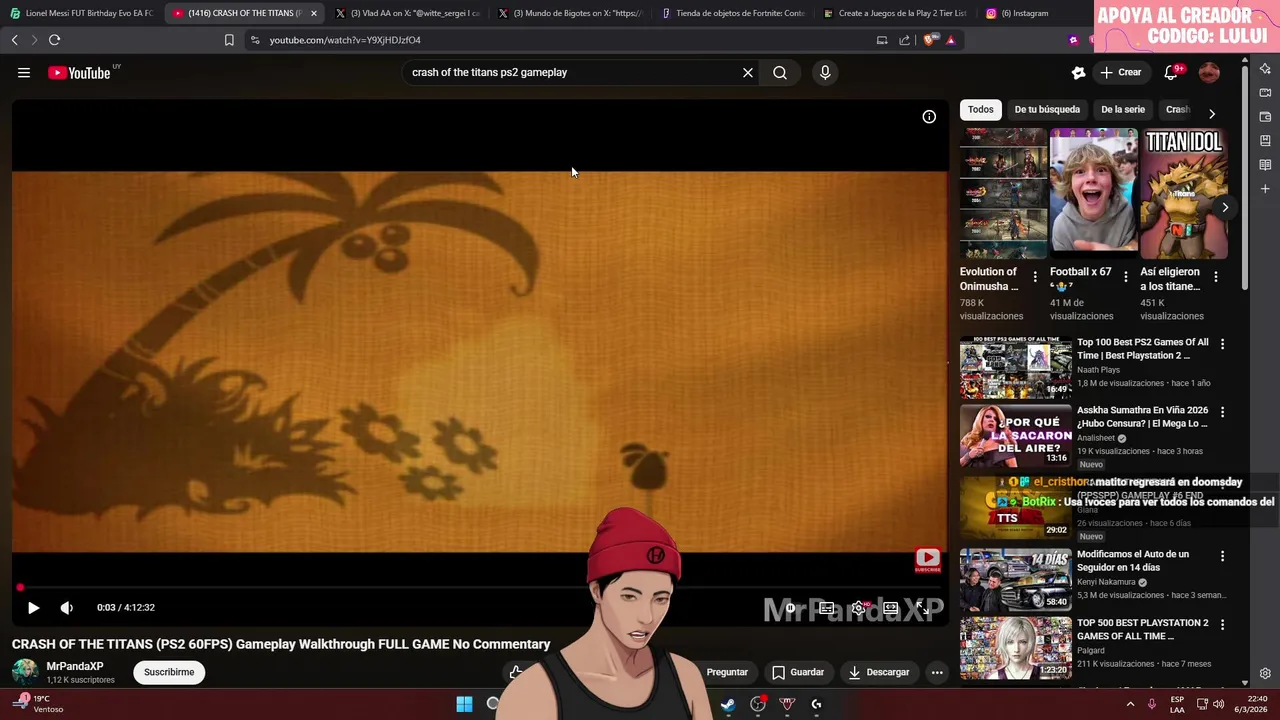Mute the video volume

66,607
